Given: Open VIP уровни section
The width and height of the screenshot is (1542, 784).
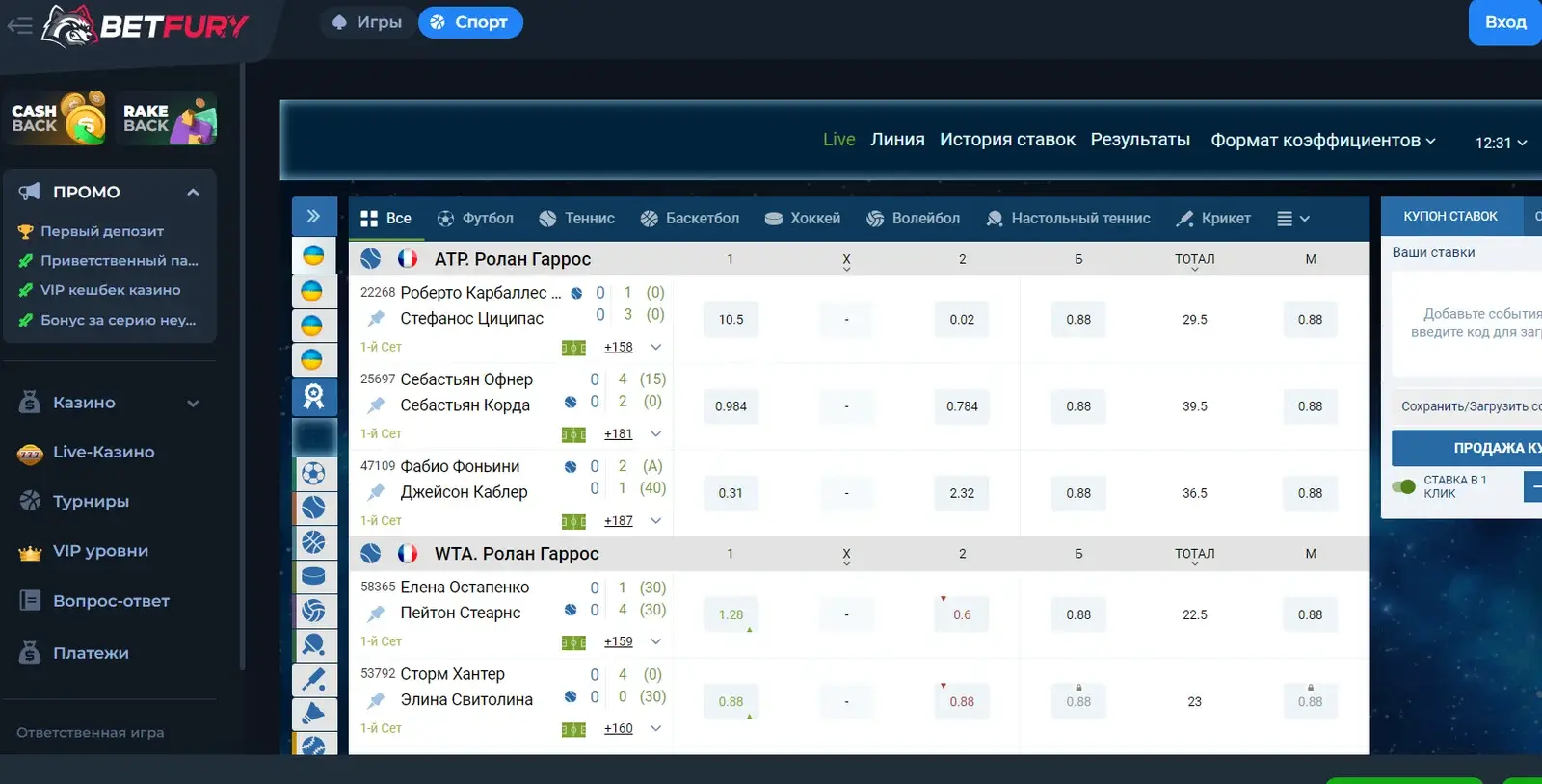Looking at the screenshot, I should click(x=100, y=551).
